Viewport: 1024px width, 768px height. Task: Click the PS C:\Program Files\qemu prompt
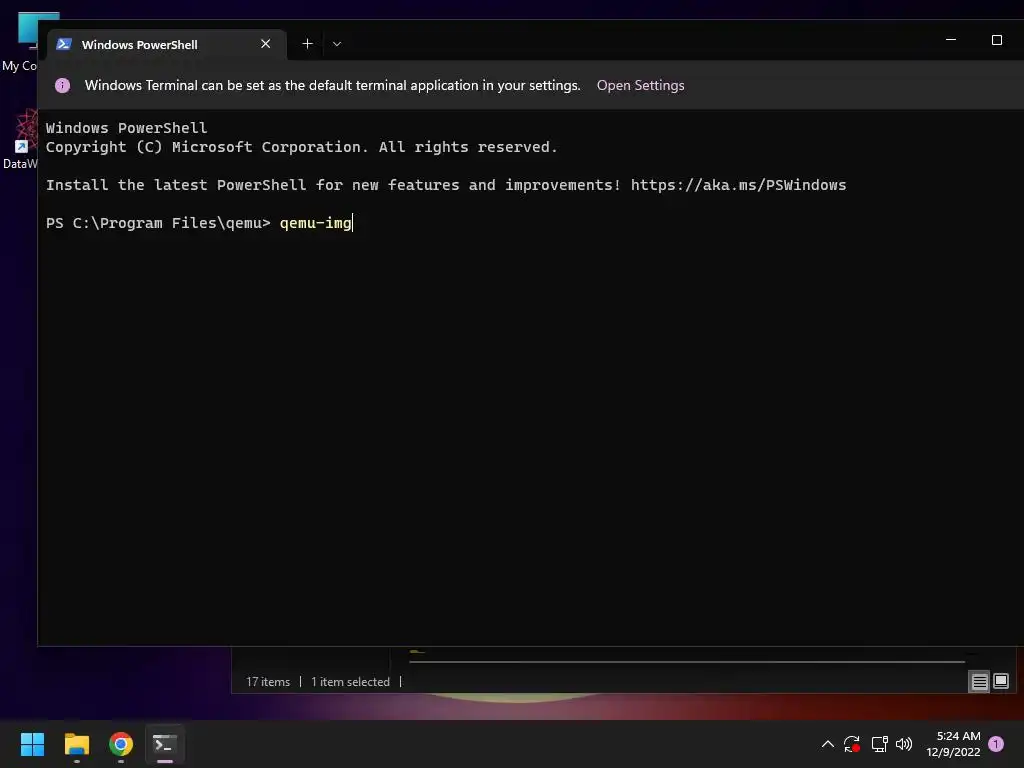(157, 223)
